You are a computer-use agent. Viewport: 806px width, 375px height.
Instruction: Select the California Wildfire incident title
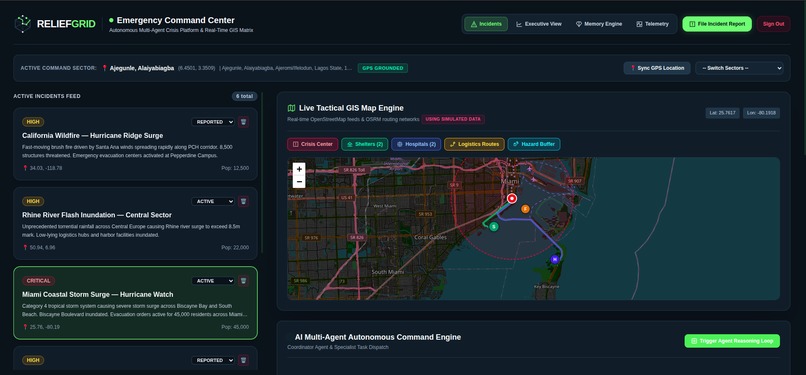point(93,136)
